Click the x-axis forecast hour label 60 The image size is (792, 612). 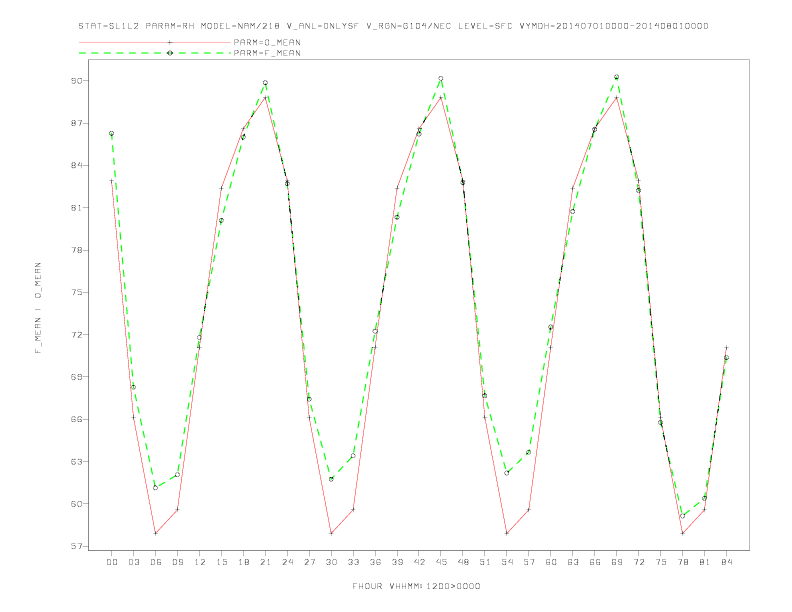pos(551,562)
